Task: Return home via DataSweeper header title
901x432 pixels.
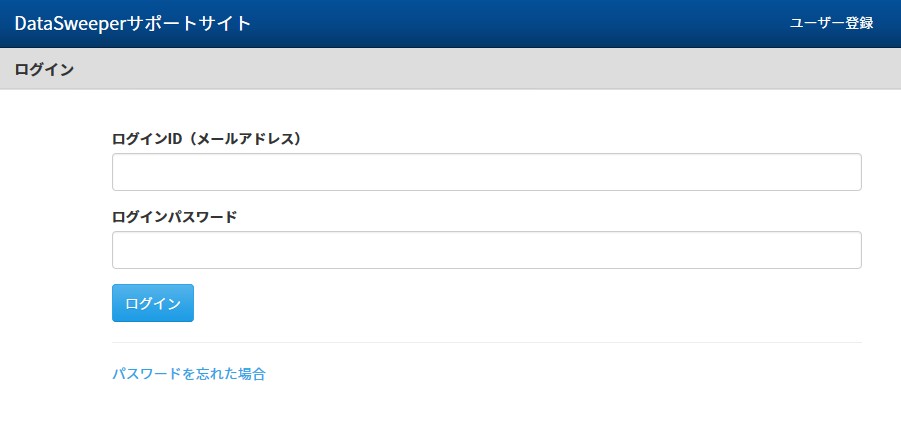Action: (x=133, y=24)
